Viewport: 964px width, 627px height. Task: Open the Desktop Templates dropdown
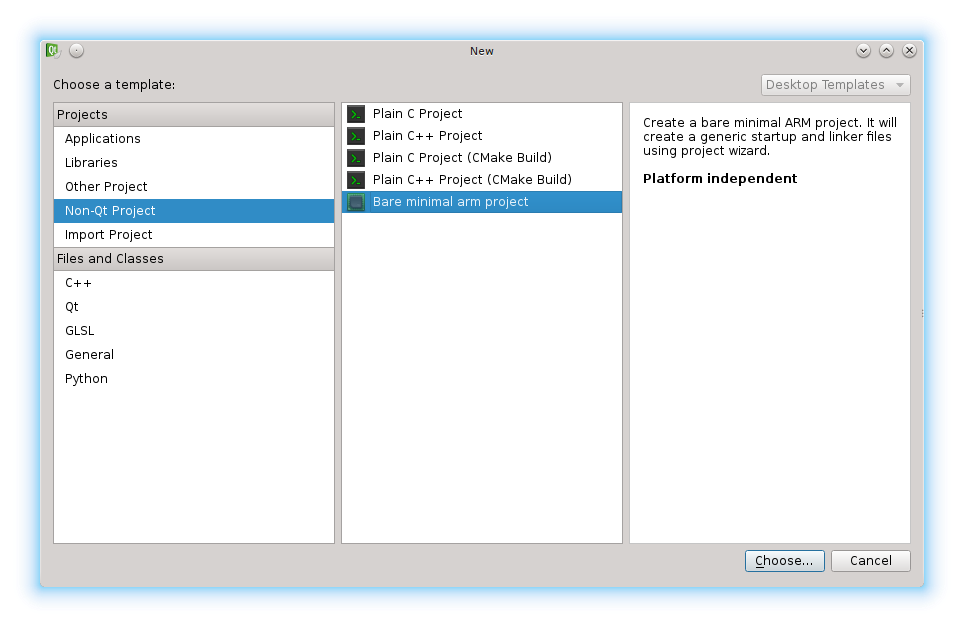[836, 85]
